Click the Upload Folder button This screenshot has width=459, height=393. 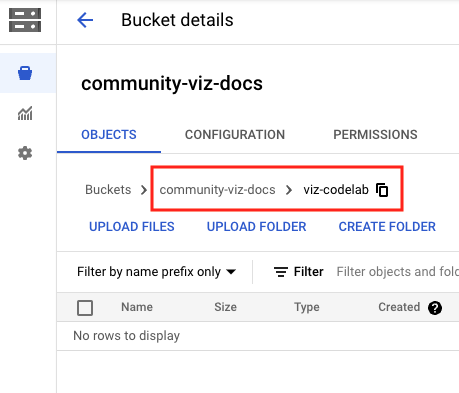256,227
